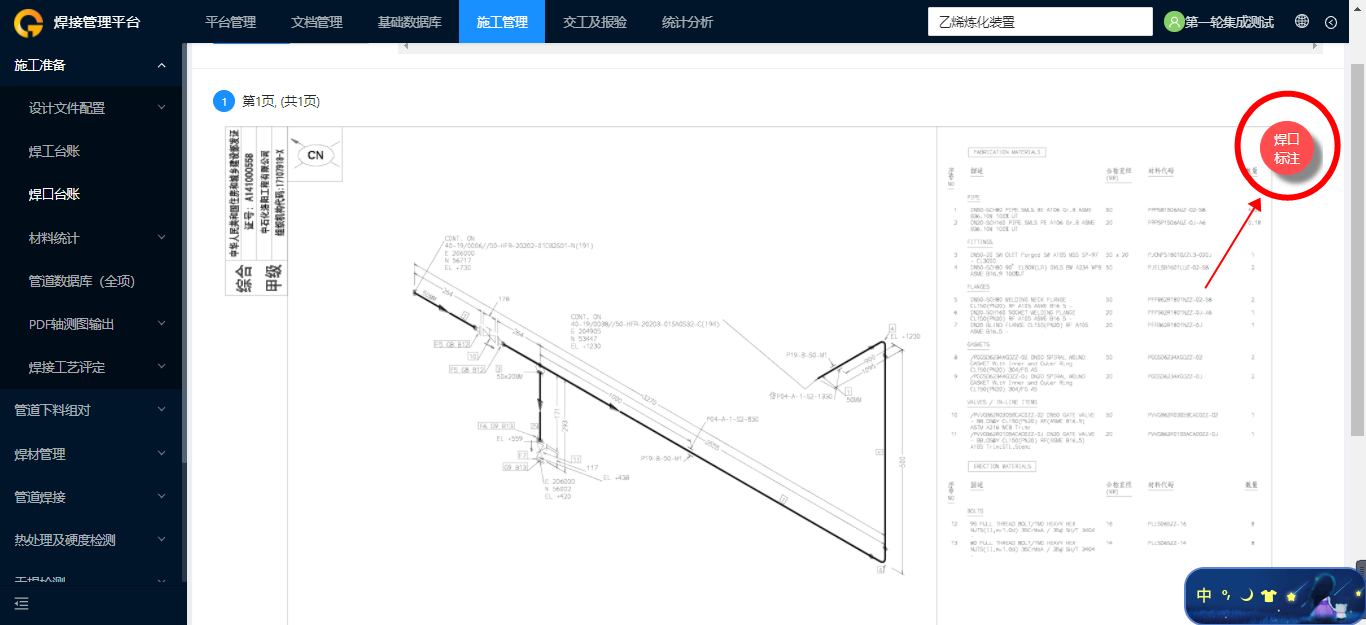Click the 乙烯炼化装置 project input field

click(x=1040, y=22)
